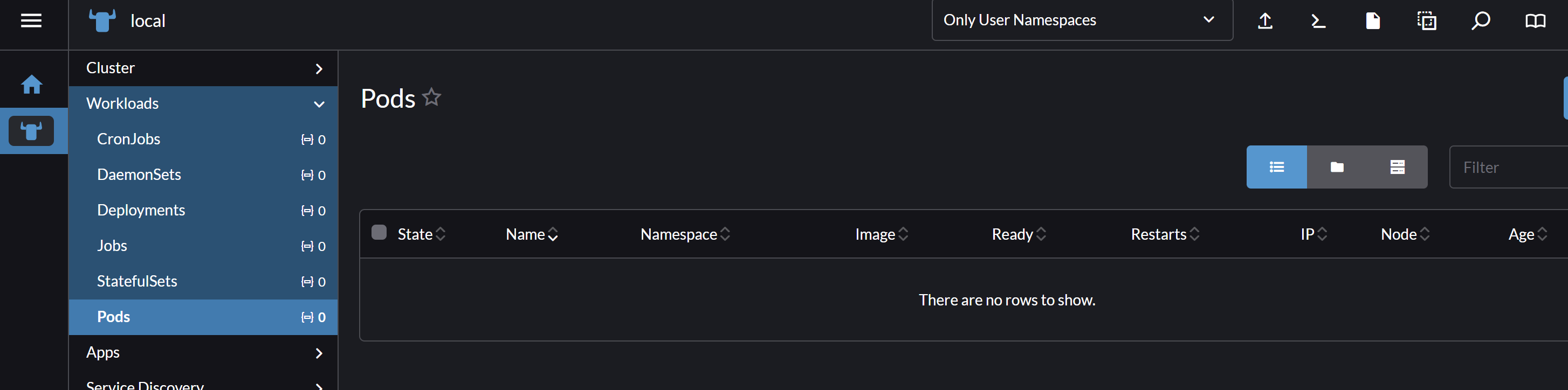1568x390 pixels.
Task: Copy KubeConfig to clipboard icon
Action: 1426,20
